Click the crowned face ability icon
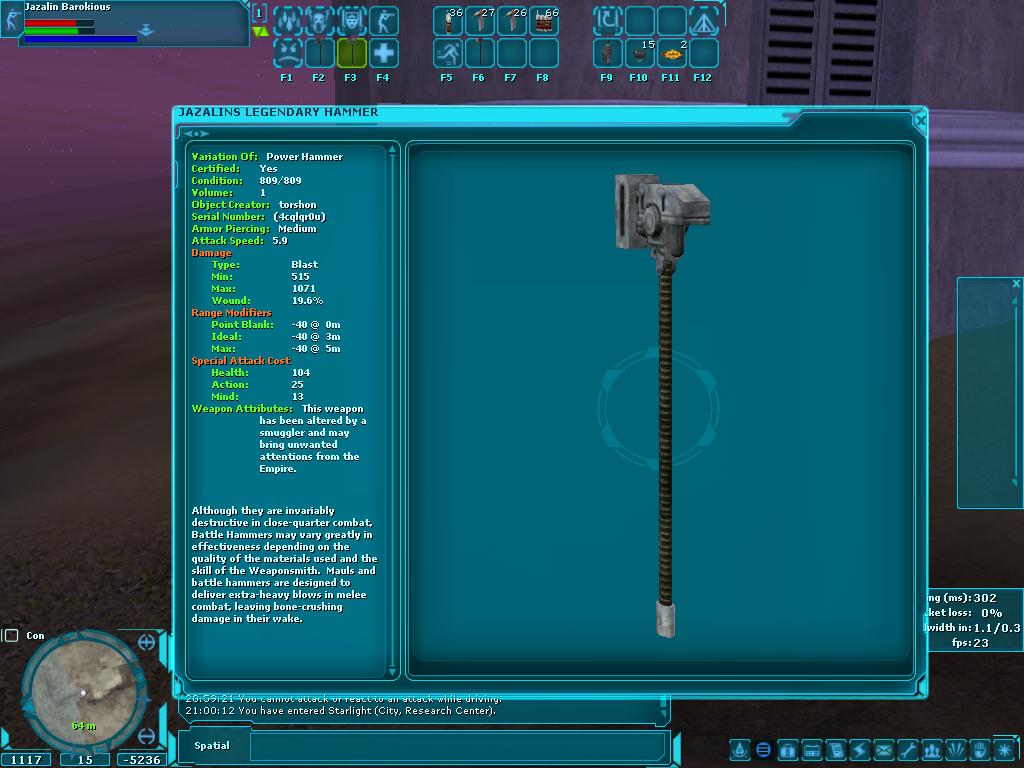The image size is (1024, 768). (351, 21)
